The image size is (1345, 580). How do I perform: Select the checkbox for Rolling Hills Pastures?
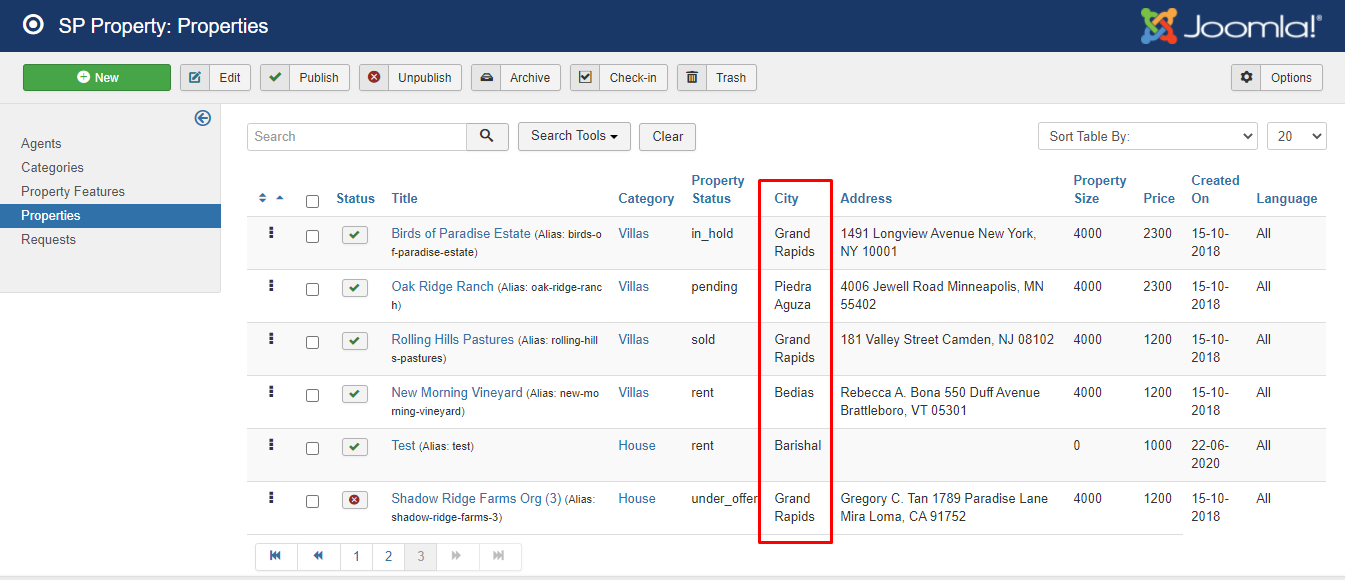pyautogui.click(x=312, y=342)
